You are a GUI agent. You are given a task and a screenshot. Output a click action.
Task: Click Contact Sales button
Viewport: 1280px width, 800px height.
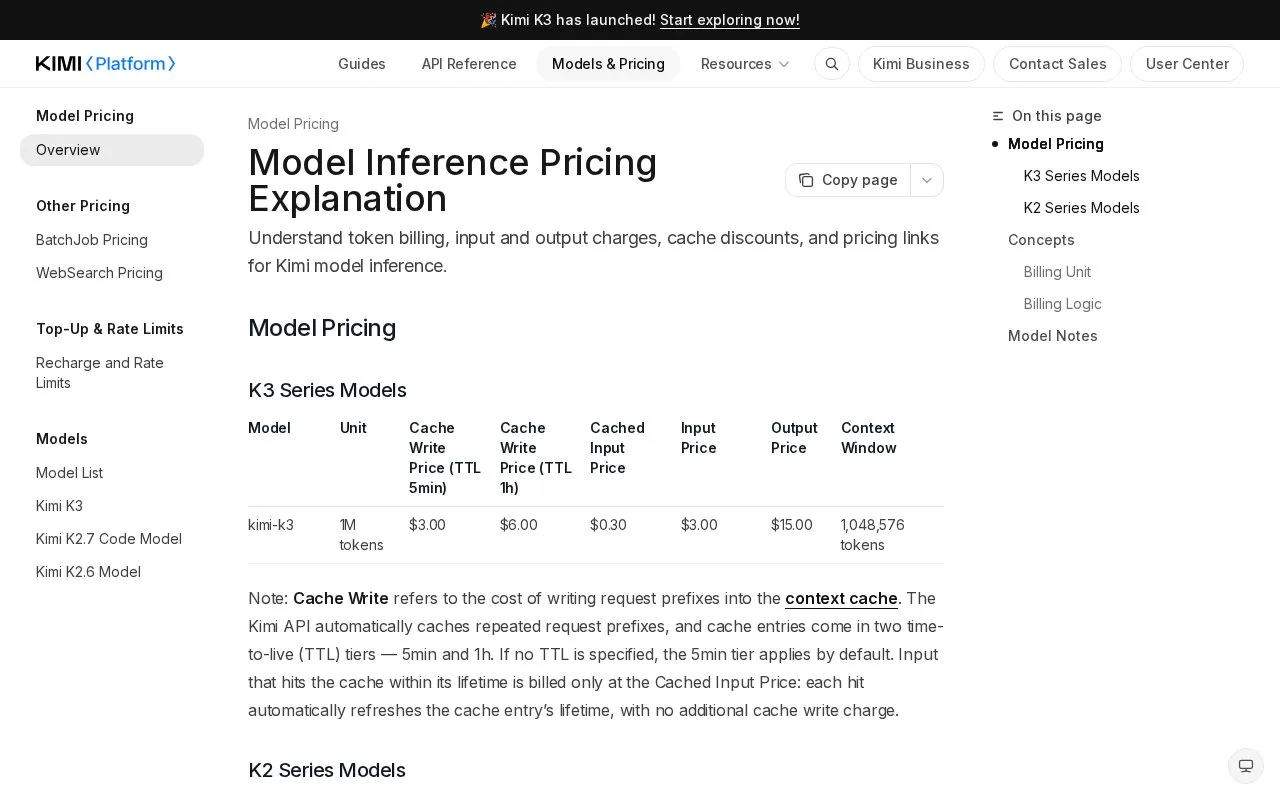[1058, 64]
